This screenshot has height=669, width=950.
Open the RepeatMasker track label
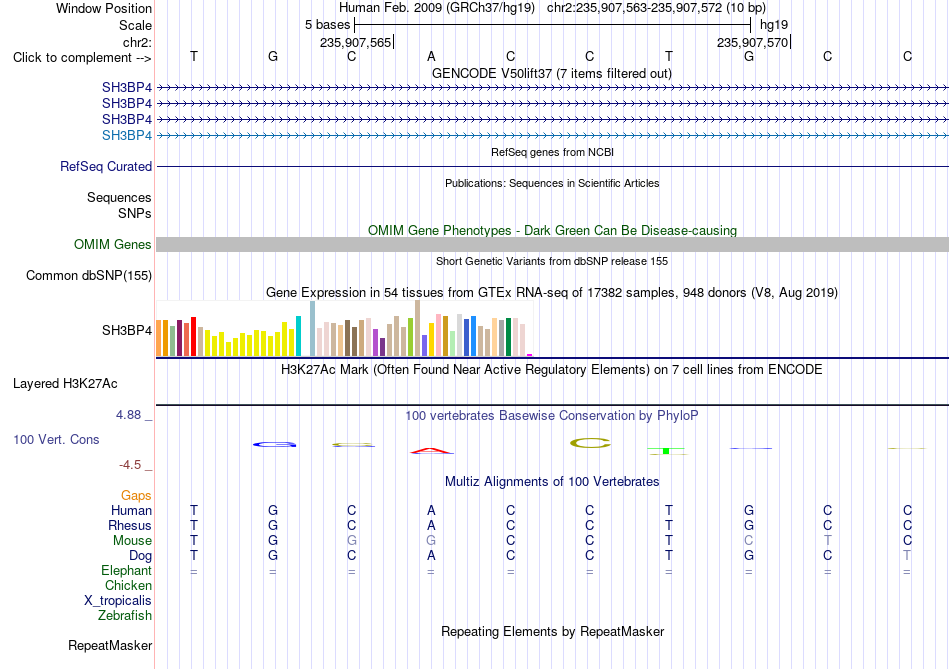click(110, 646)
